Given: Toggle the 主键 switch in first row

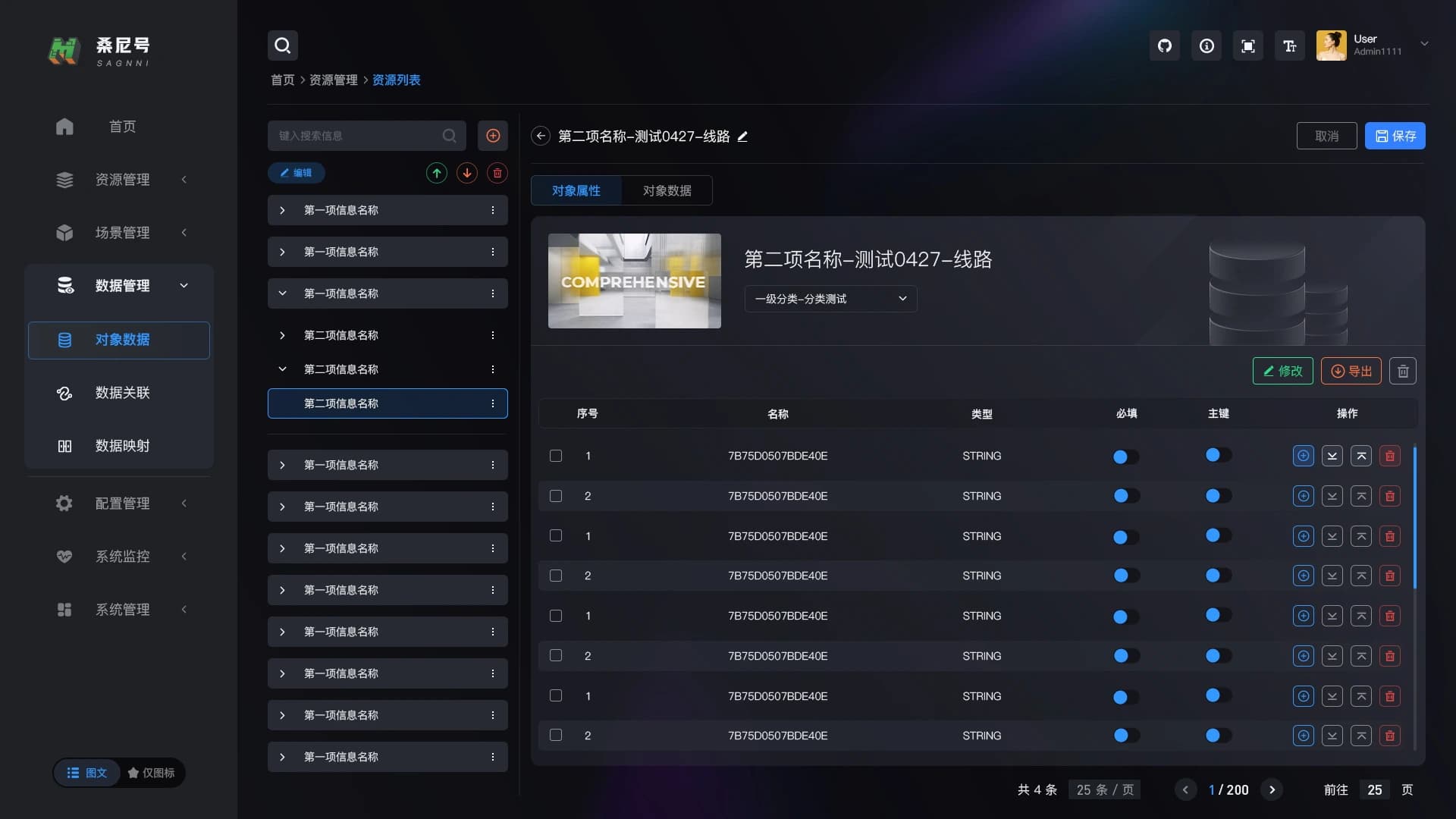Looking at the screenshot, I should [1219, 455].
